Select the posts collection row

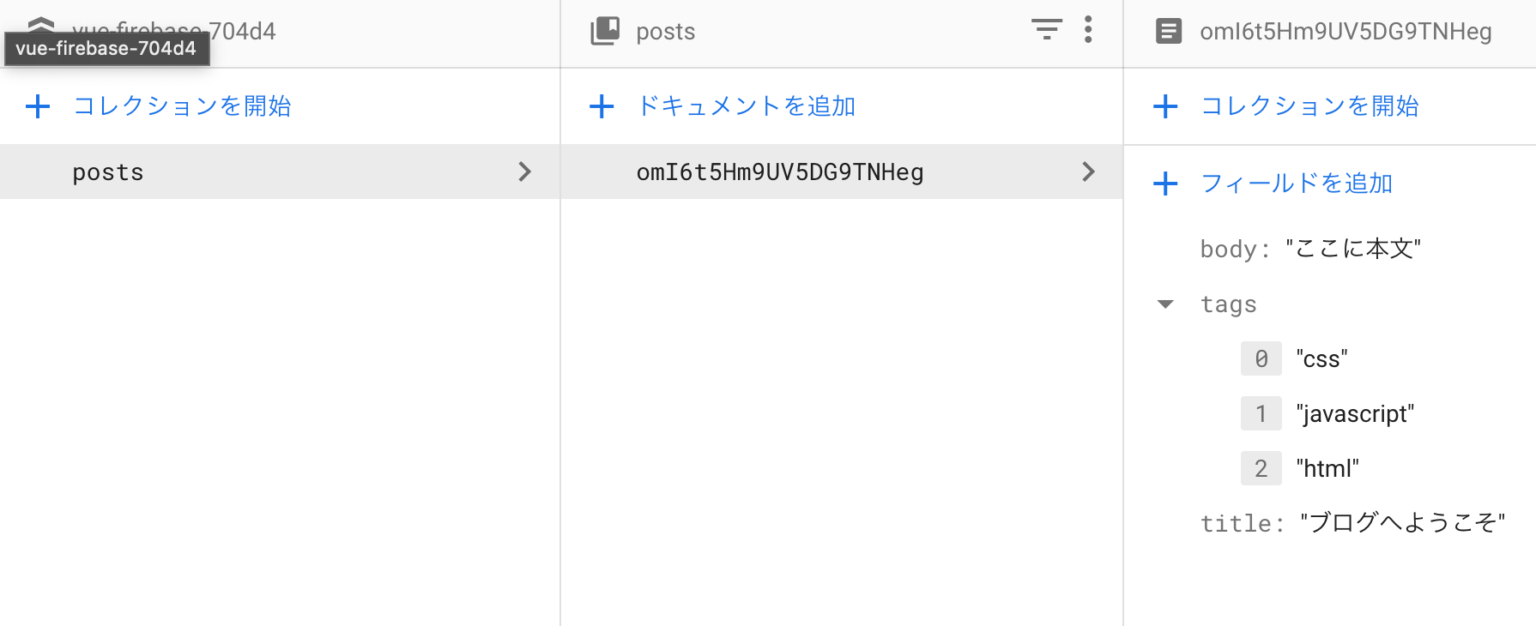click(108, 171)
